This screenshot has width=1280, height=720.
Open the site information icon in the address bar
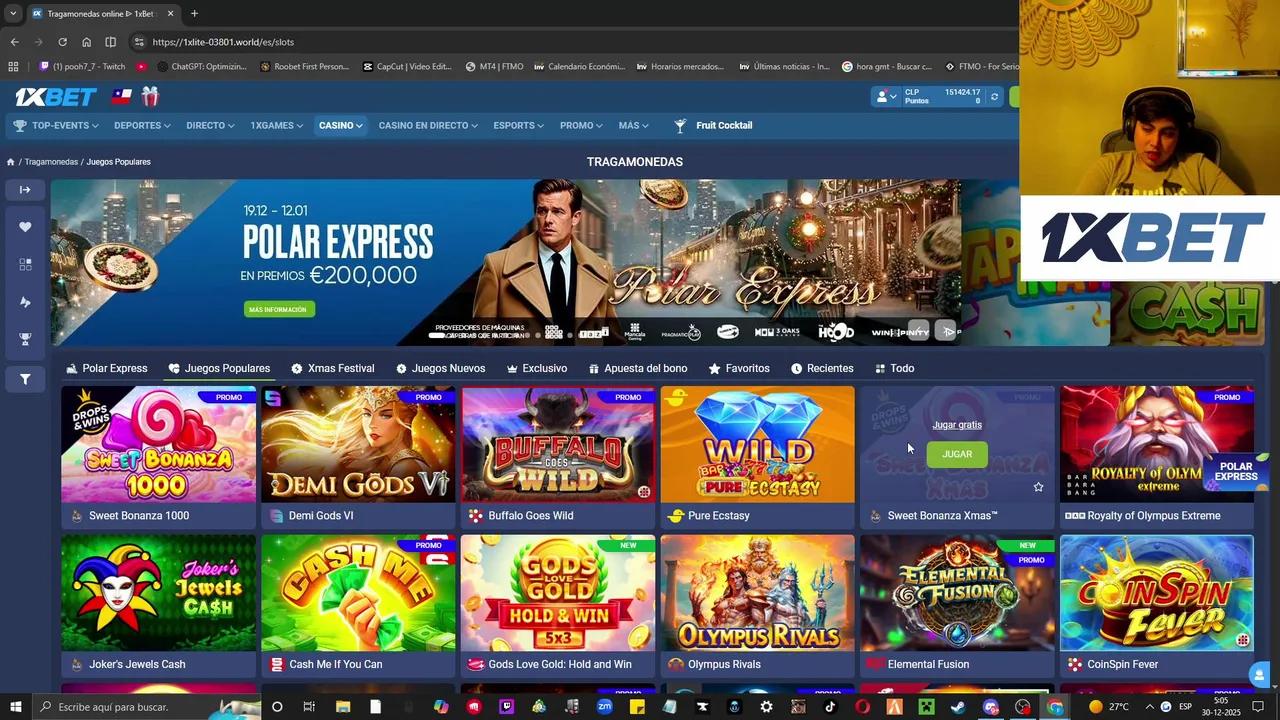139,42
